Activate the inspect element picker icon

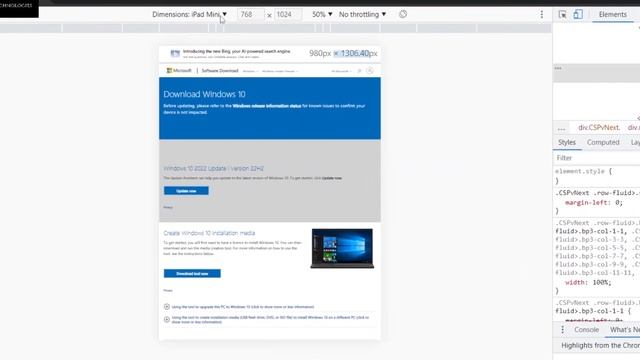pos(562,14)
